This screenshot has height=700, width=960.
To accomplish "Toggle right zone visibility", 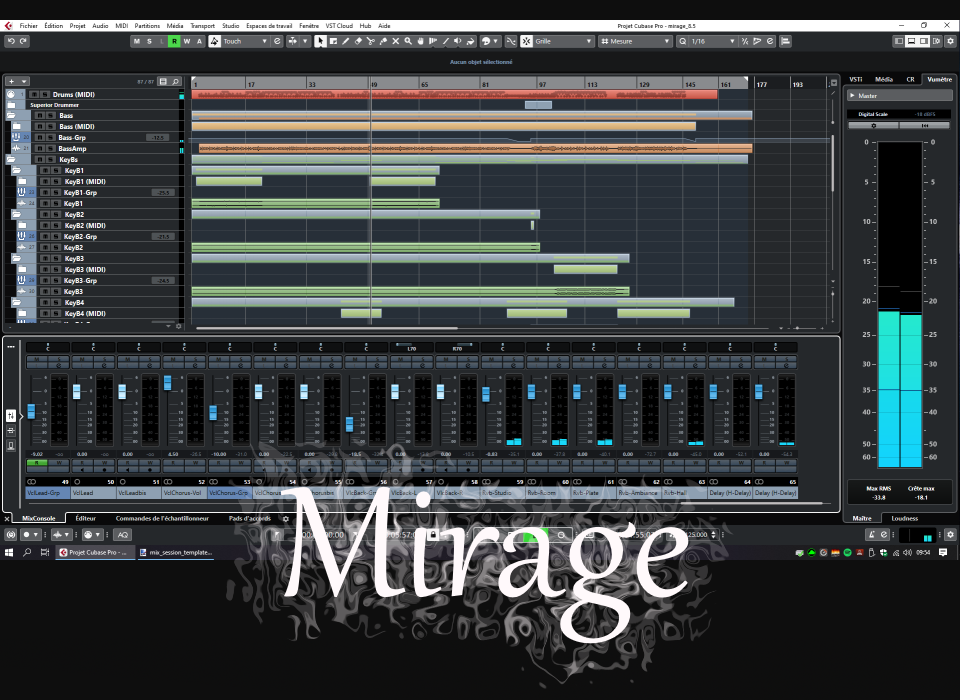I will [924, 41].
